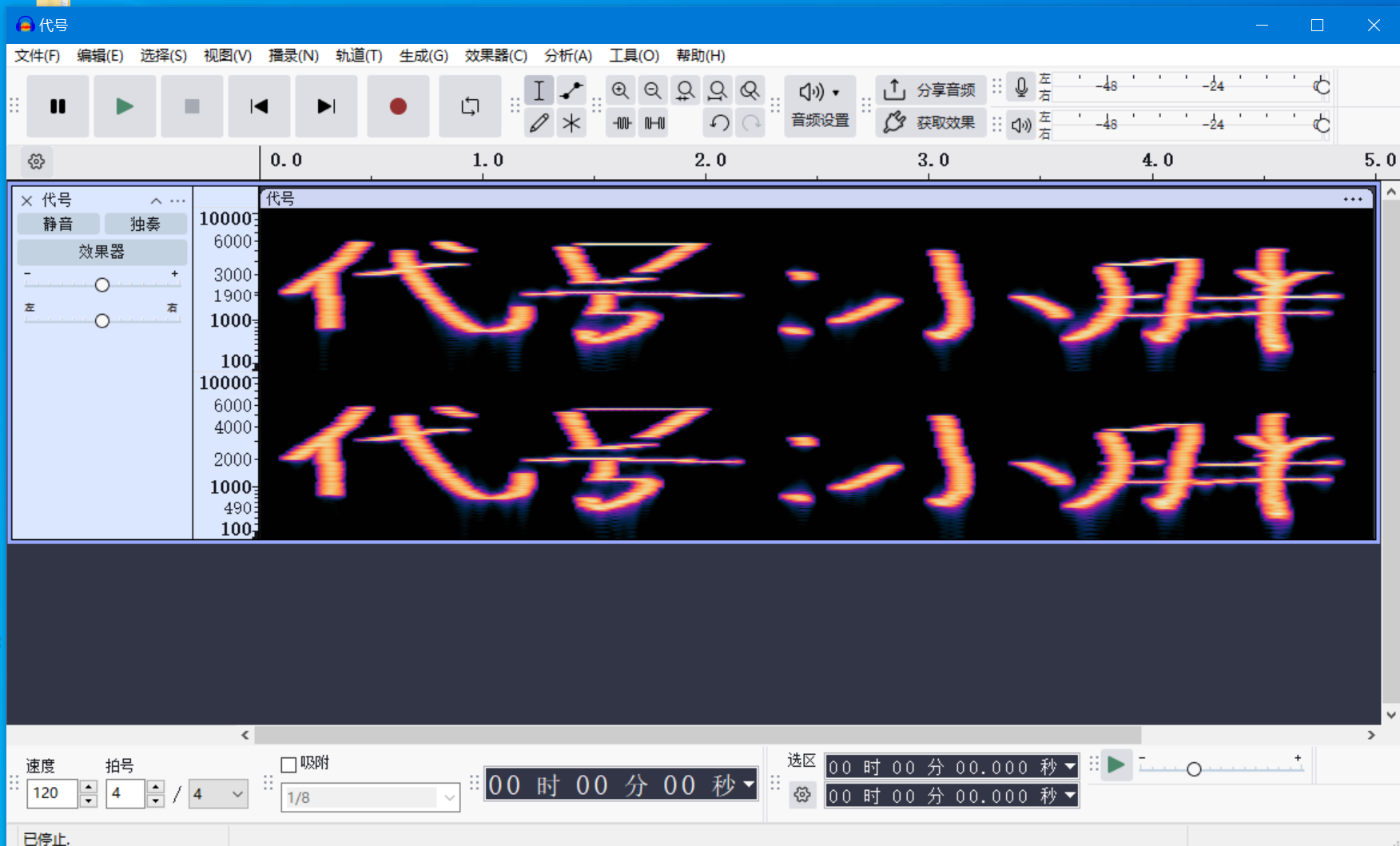Click the 速度 tempo input field

pyautogui.click(x=53, y=793)
